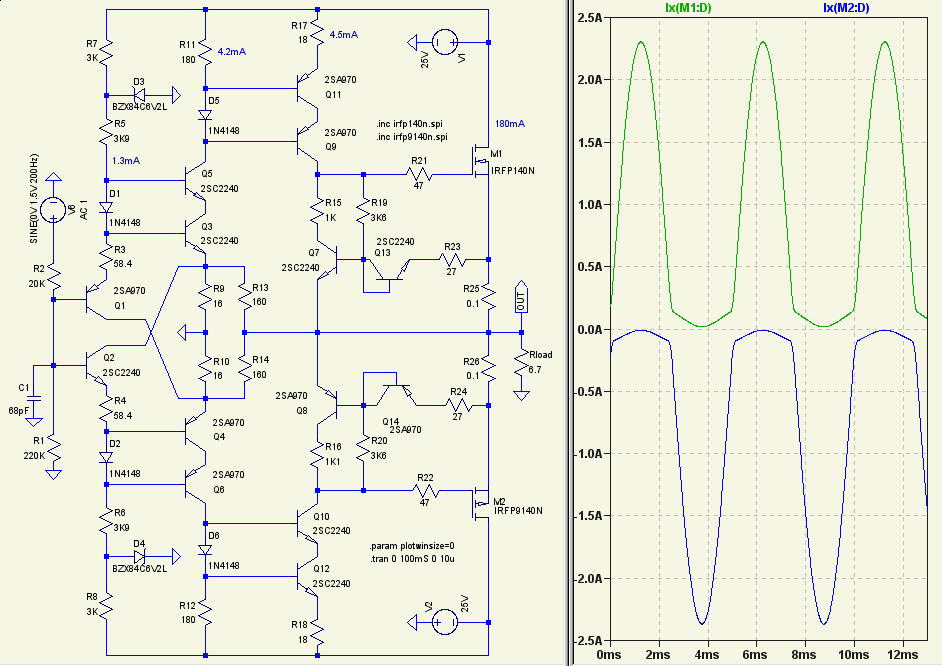Click the 1.3mA current annotation
The image size is (942, 666).
[x=126, y=161]
